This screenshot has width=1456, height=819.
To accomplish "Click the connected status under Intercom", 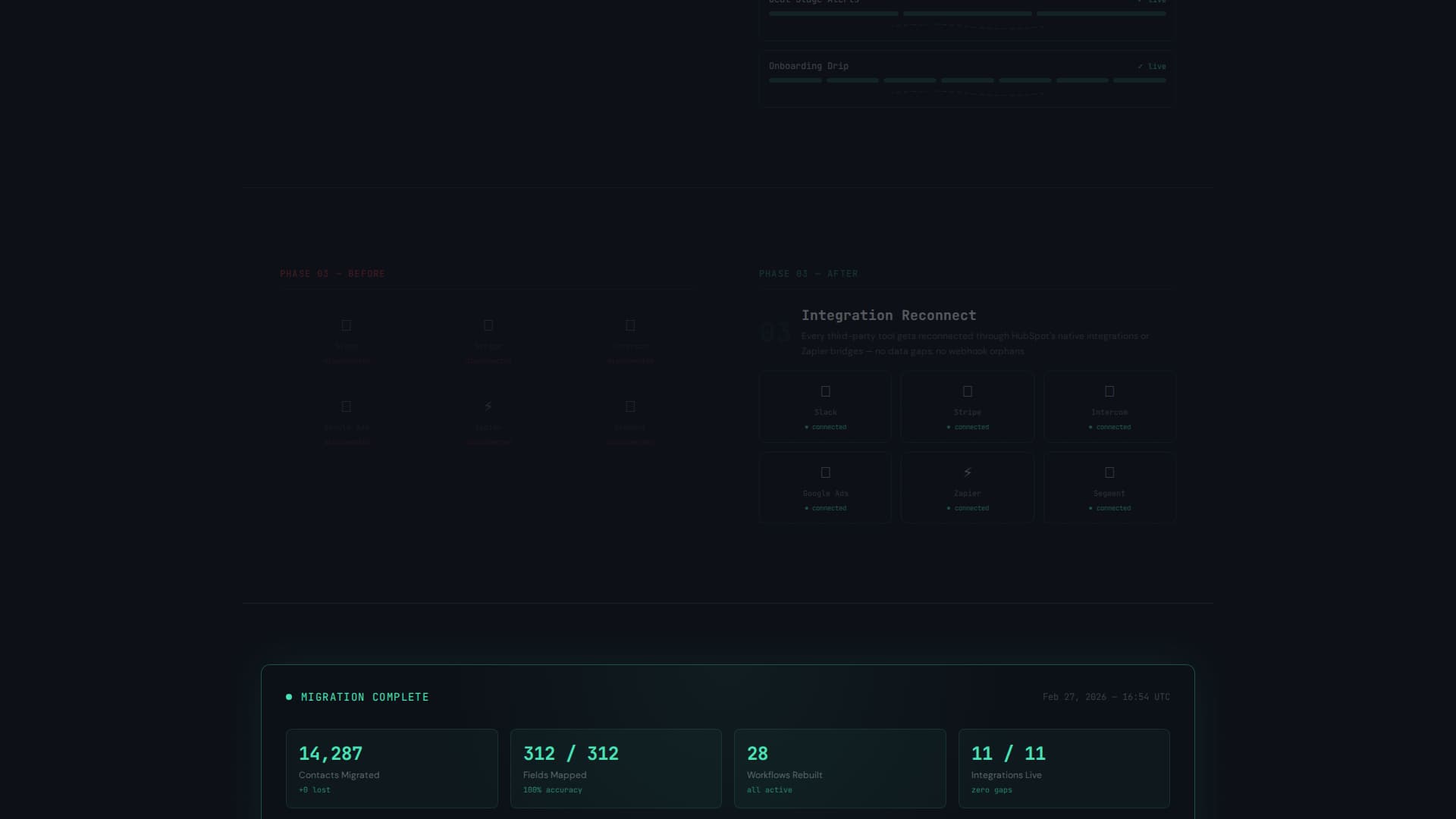I will coord(1109,428).
